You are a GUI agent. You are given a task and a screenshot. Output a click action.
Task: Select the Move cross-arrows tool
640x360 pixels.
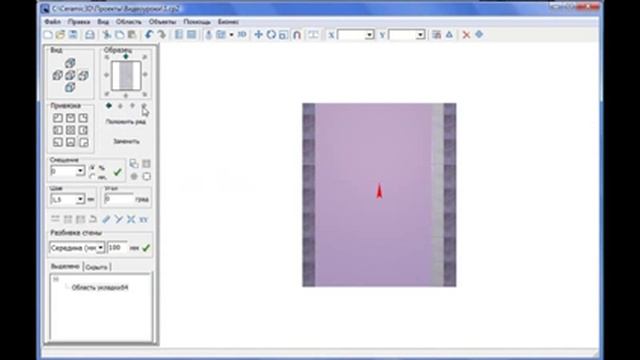[x=258, y=35]
